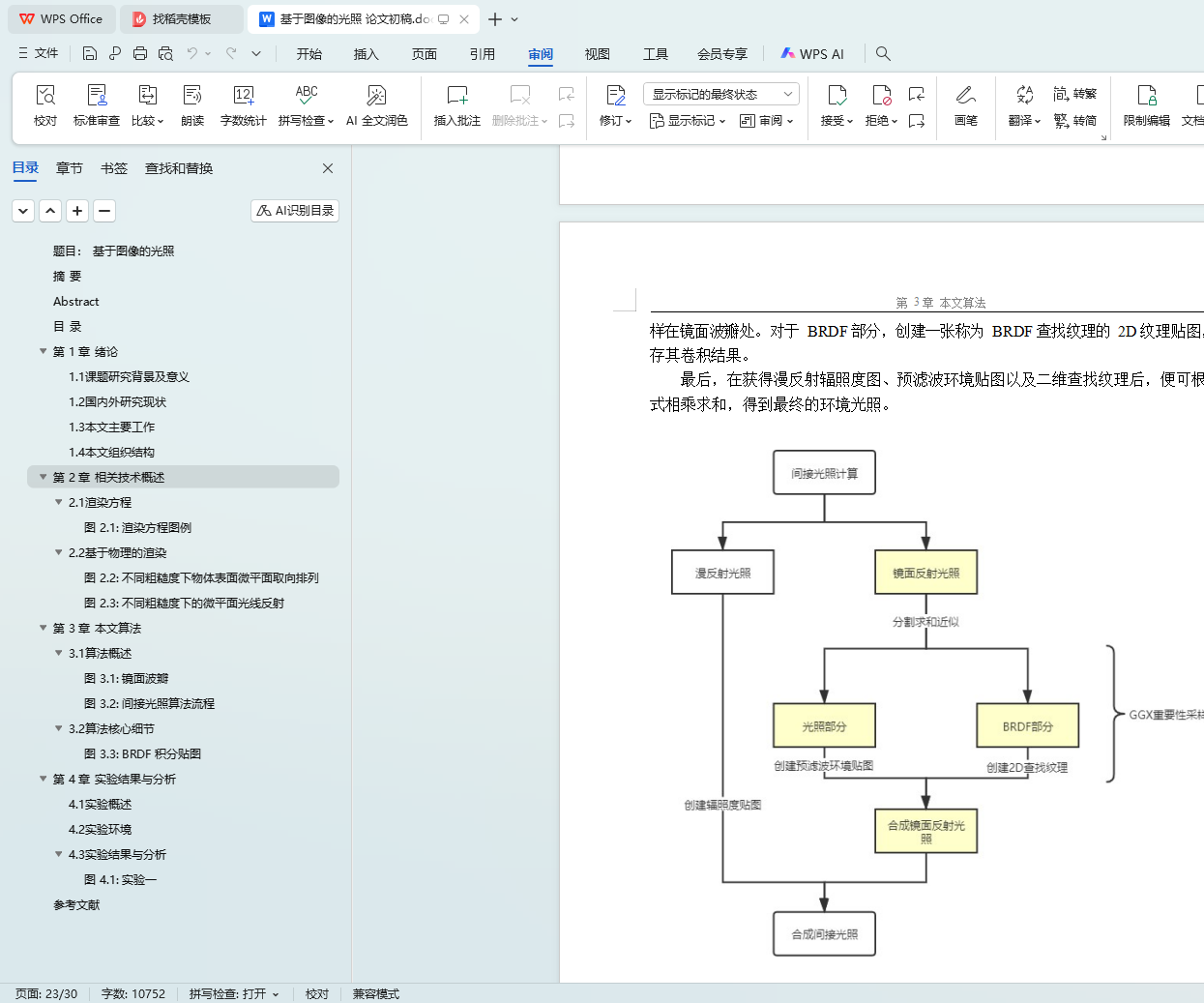Click the 校对 proofreading icon
The image size is (1204, 1003).
(45, 105)
